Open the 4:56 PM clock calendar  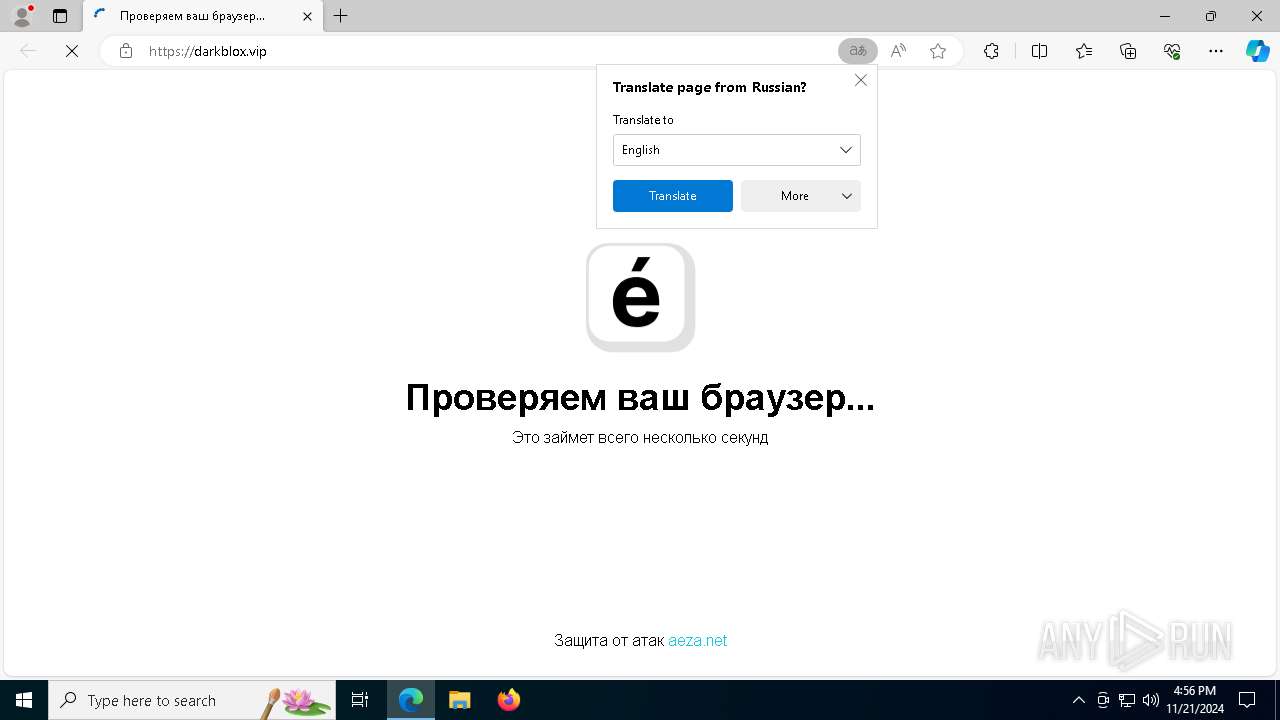pyautogui.click(x=1195, y=700)
